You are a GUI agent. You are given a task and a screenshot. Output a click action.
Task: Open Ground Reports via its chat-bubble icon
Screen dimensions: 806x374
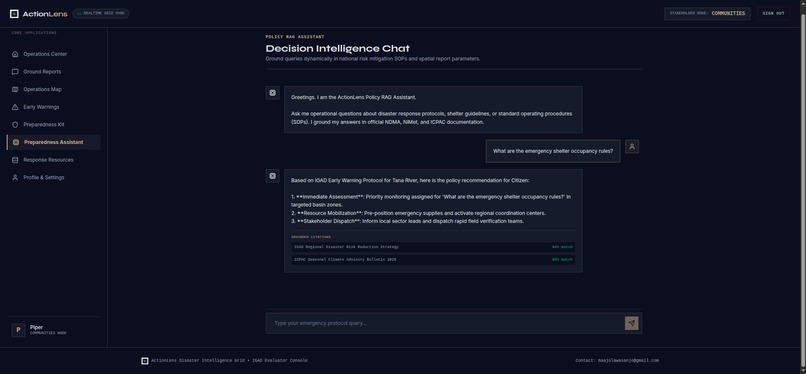tap(15, 72)
